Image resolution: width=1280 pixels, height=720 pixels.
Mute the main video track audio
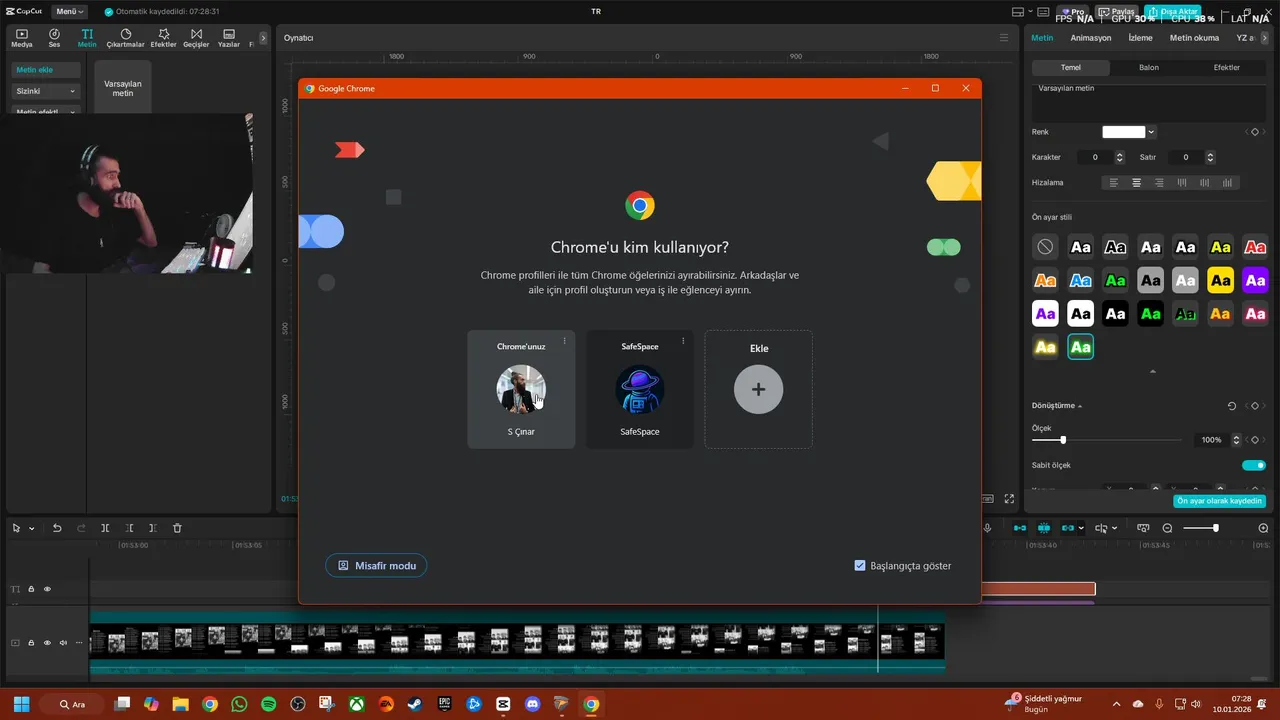point(63,643)
